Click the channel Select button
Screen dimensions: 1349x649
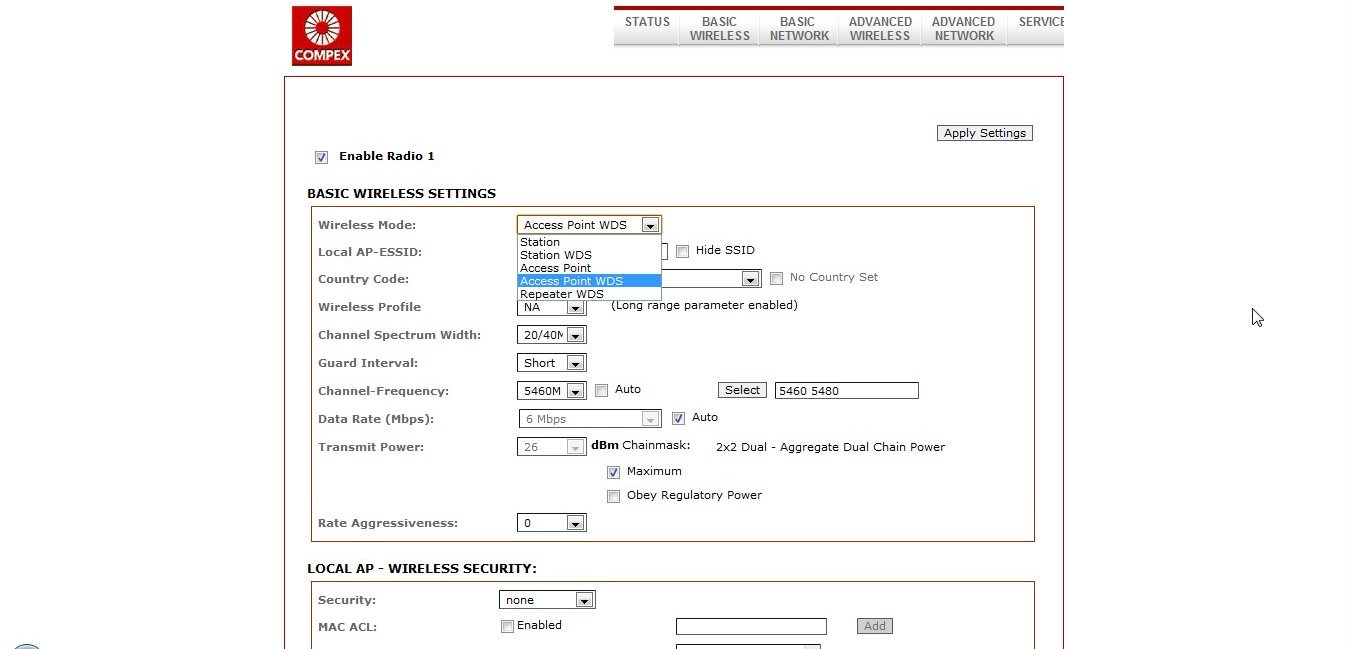743,390
